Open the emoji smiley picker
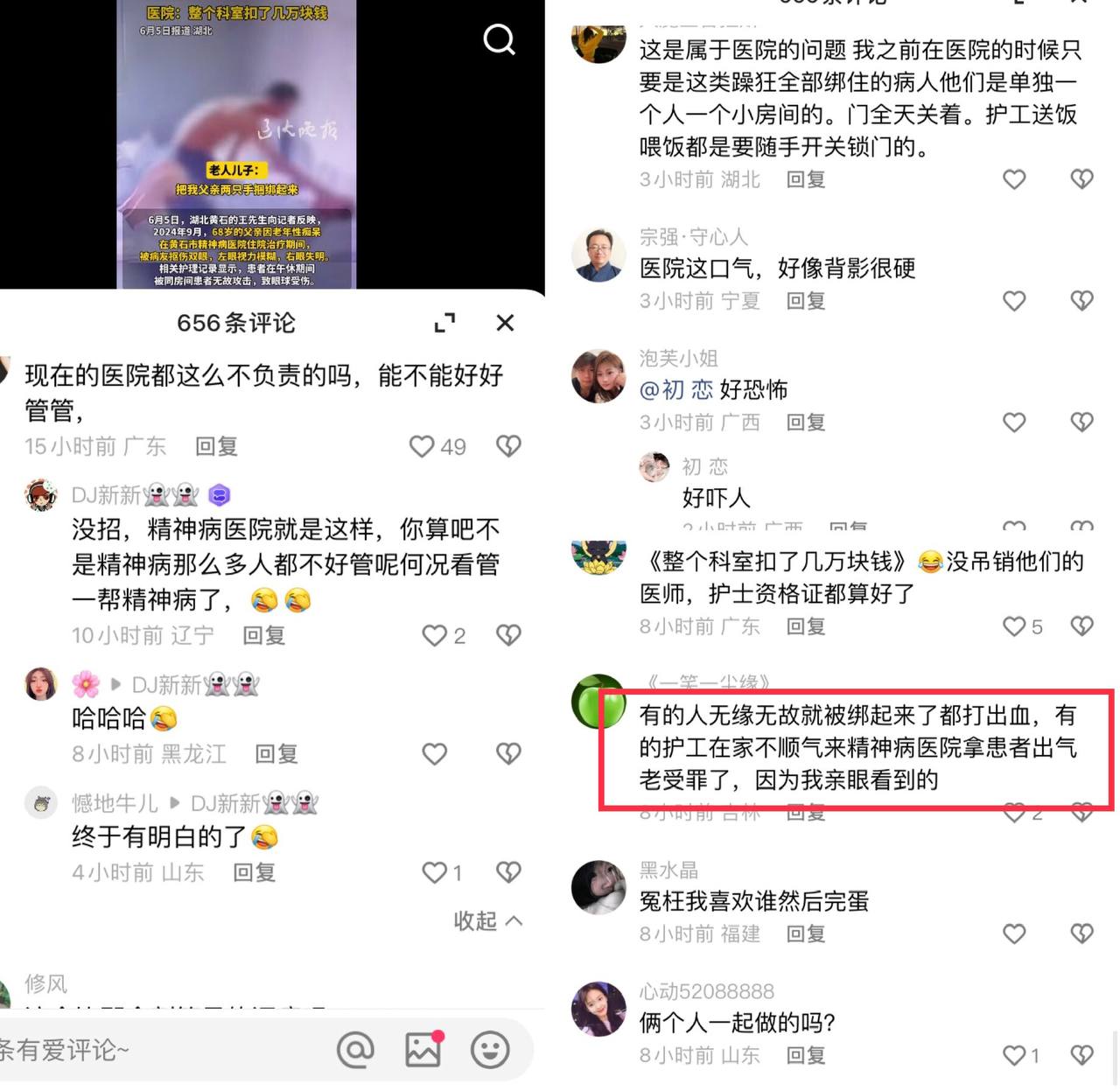This screenshot has height=1091, width=1120. coord(490,1049)
